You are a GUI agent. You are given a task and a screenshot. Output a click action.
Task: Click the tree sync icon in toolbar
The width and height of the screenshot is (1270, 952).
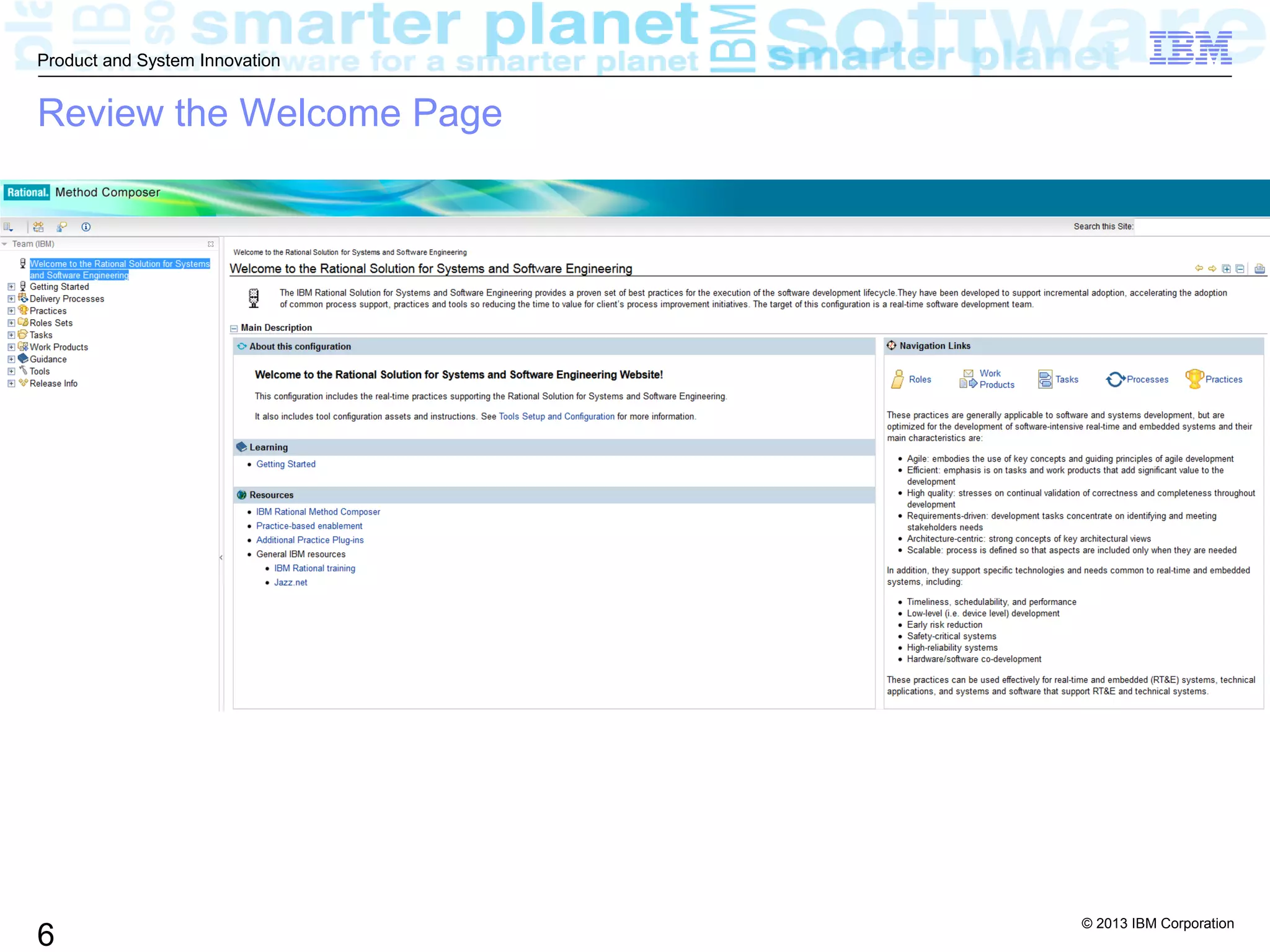click(38, 227)
